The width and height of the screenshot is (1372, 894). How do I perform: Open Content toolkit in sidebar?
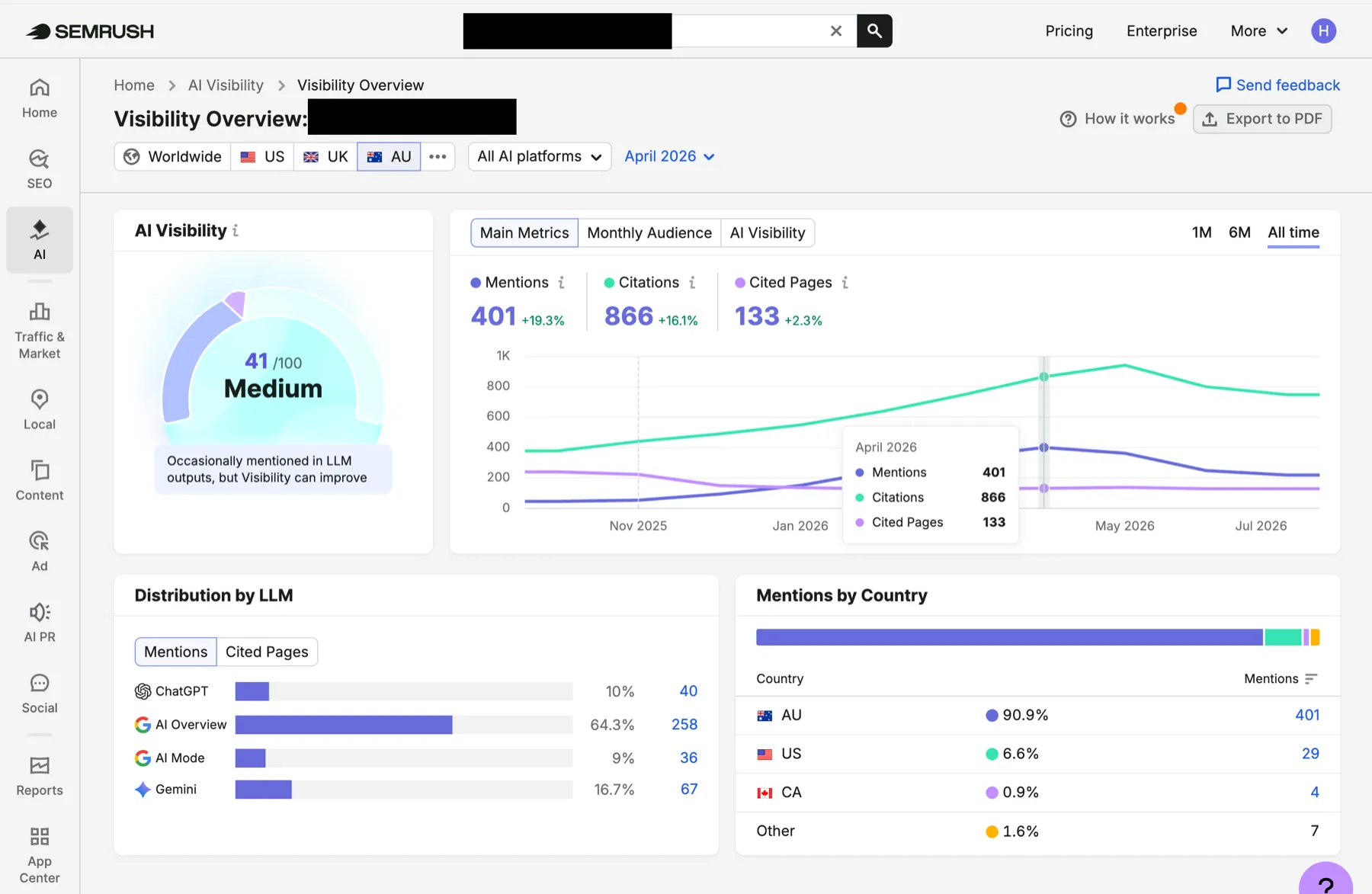click(40, 480)
